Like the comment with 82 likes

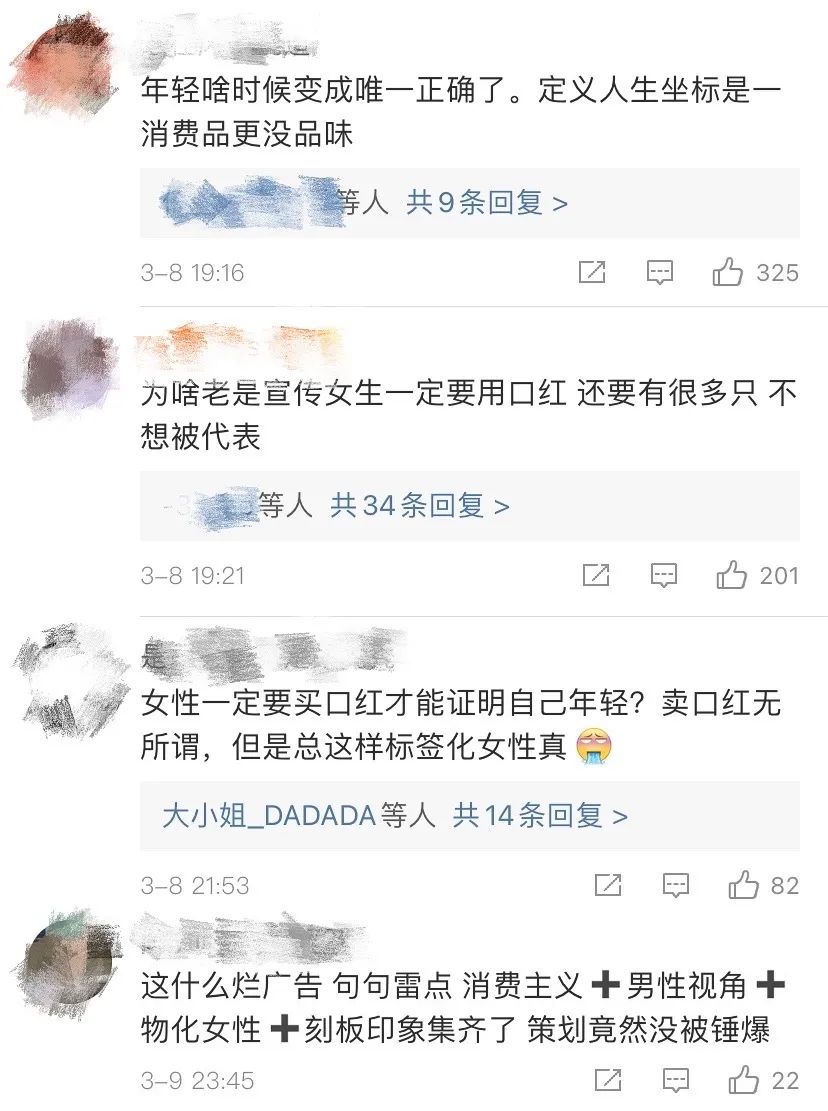pos(743,885)
